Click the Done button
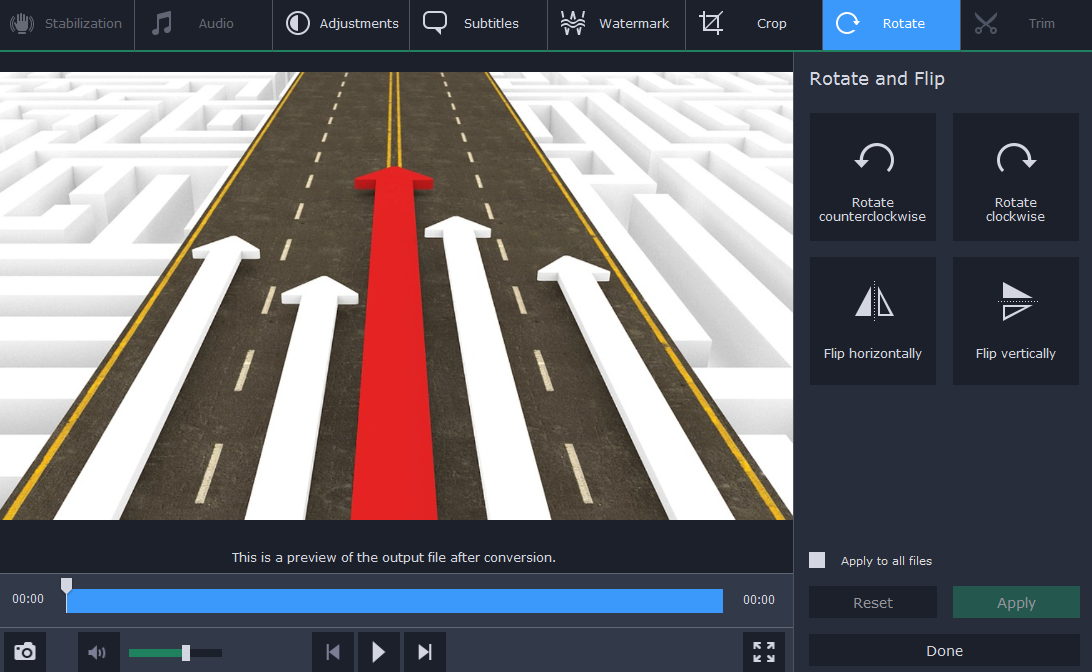 [x=944, y=650]
